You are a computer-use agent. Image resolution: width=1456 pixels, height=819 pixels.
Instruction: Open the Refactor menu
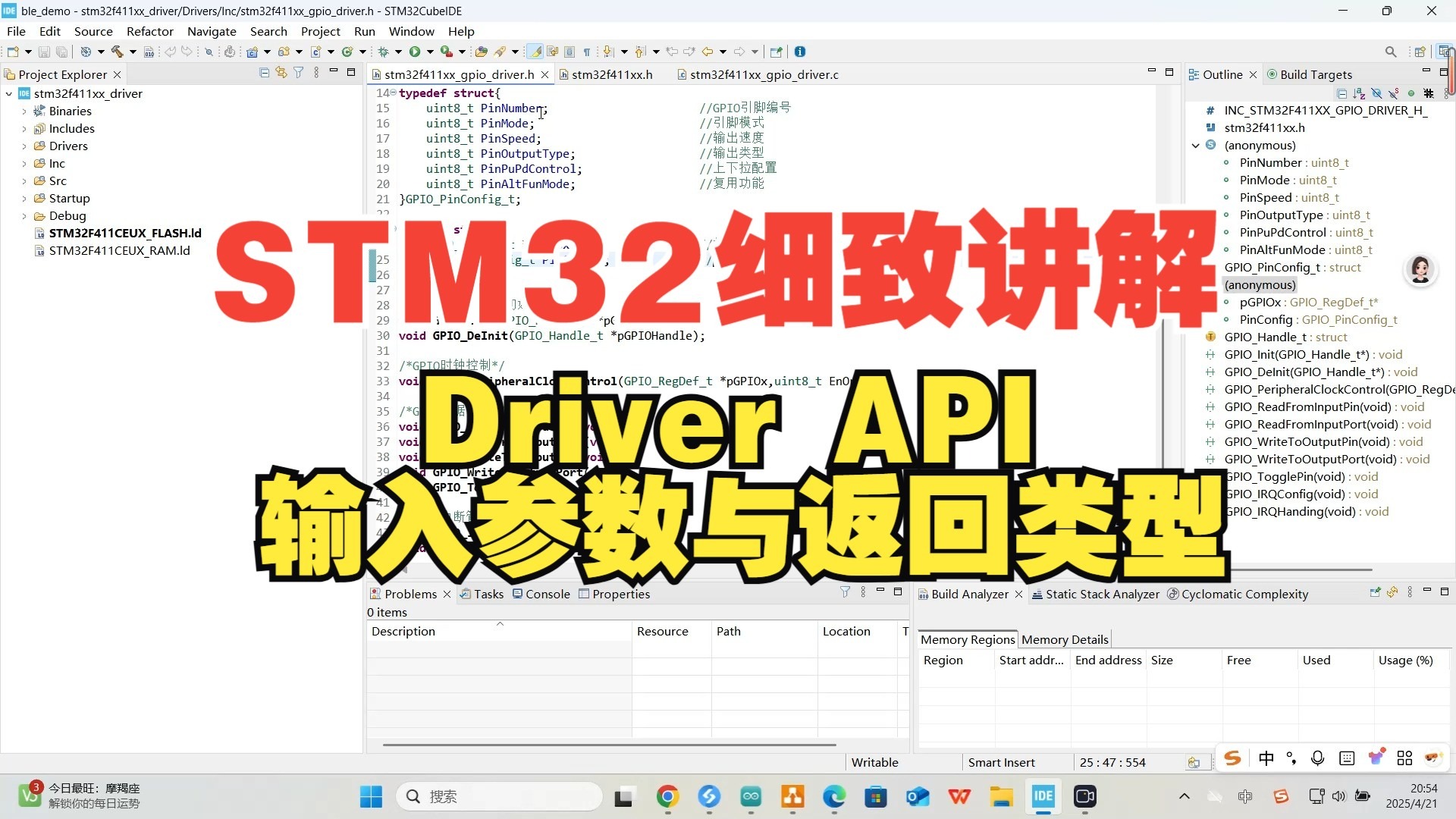(149, 31)
